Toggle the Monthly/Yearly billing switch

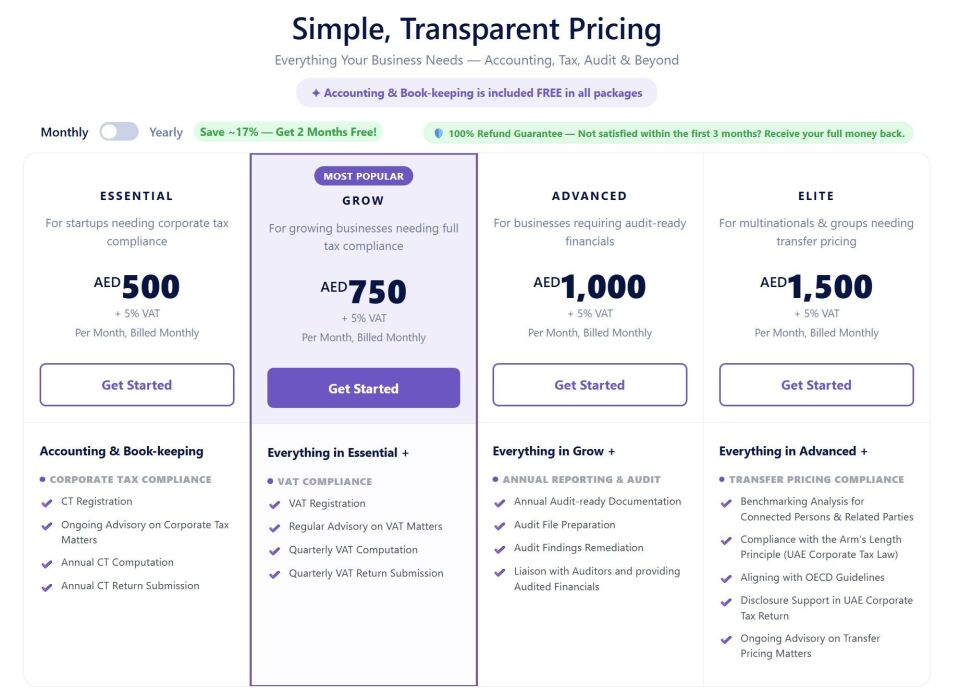click(x=119, y=132)
